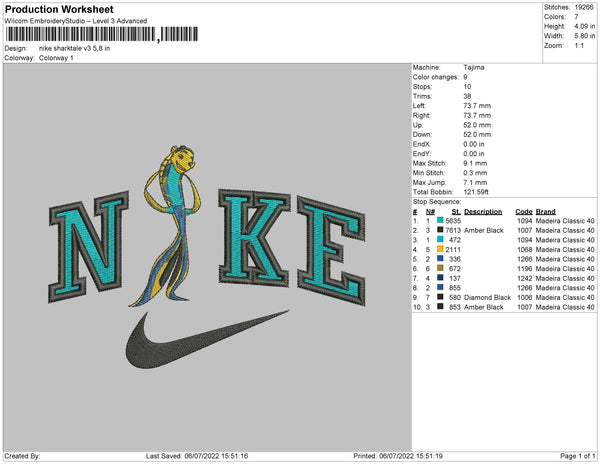The height and width of the screenshot is (464, 600).
Task: Select the Total Bobbin value 121.59ft
Action: (476, 192)
